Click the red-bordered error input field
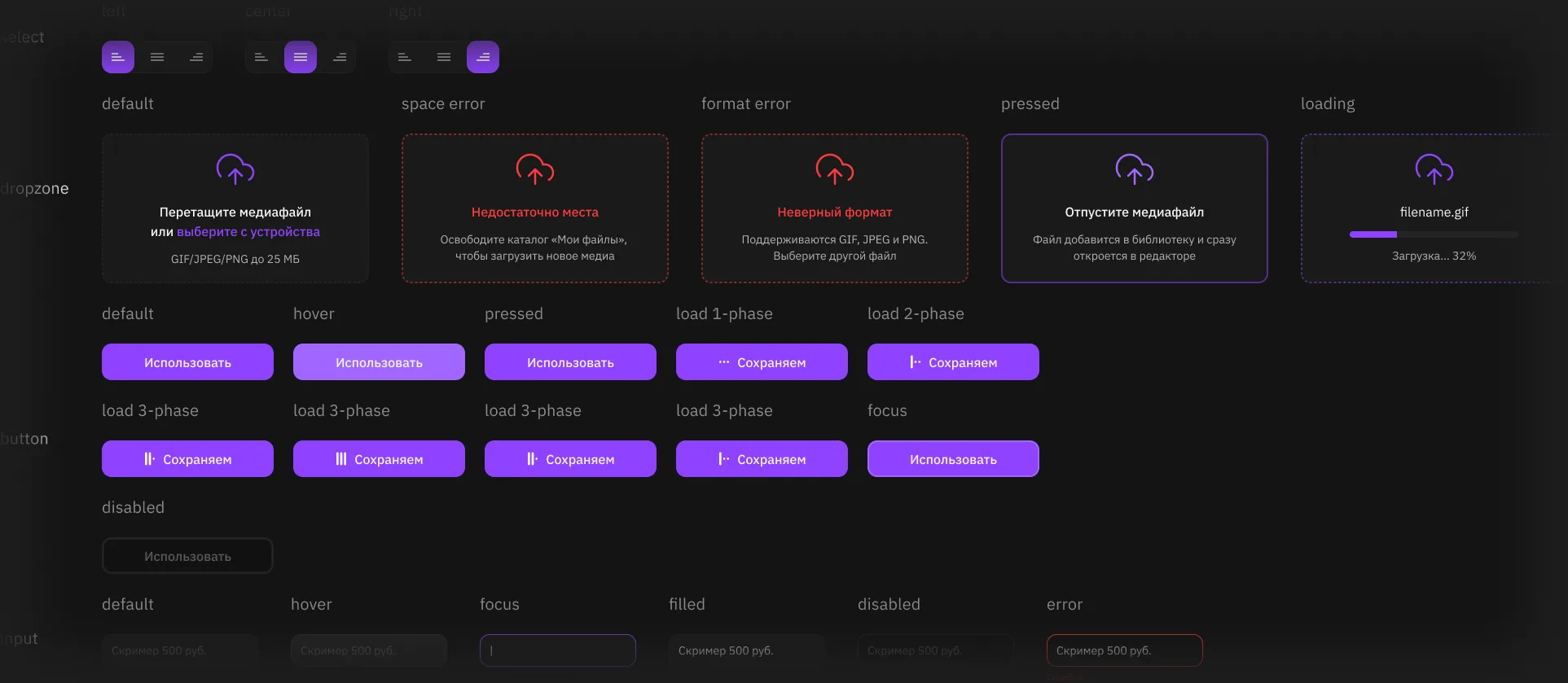Screen dimensions: 1568x683 point(1125,650)
